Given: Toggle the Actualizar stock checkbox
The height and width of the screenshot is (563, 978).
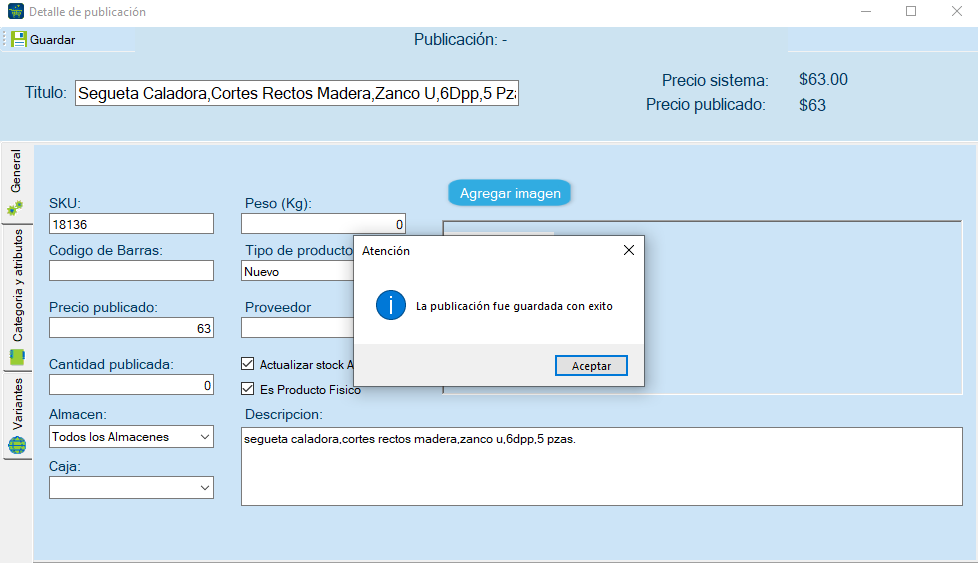Looking at the screenshot, I should click(248, 363).
